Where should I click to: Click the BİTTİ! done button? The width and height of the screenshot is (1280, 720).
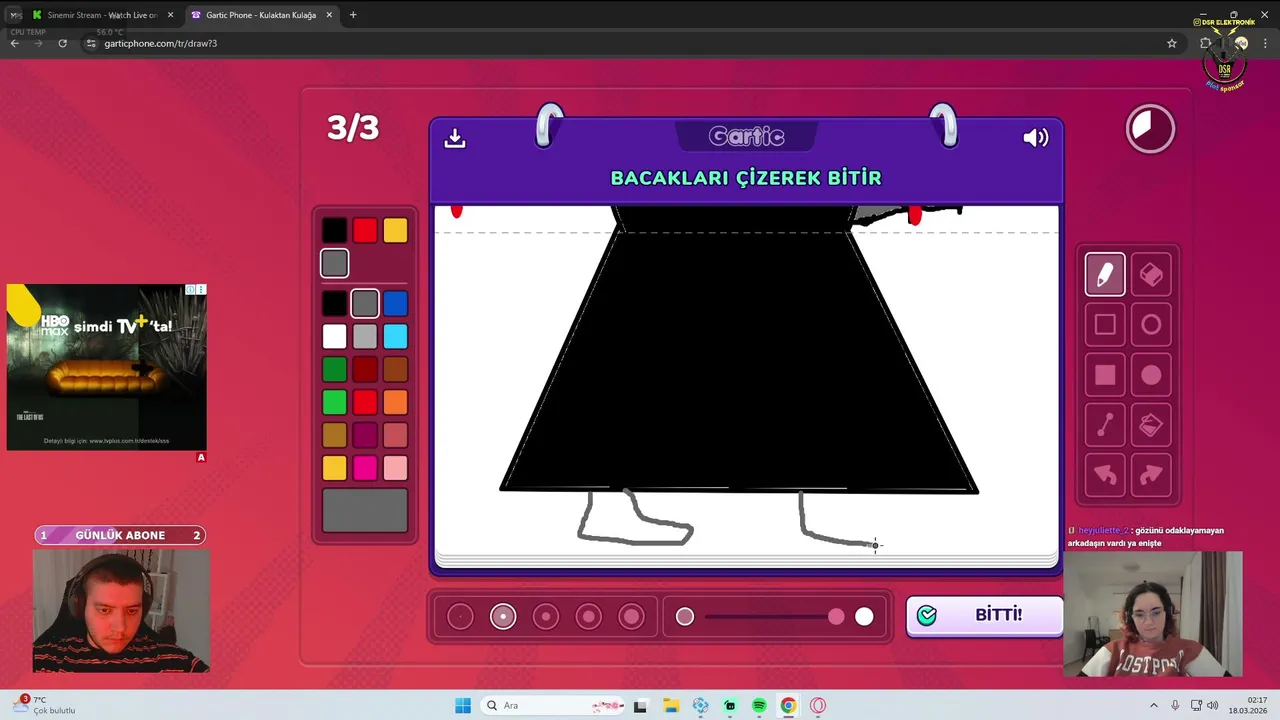pyautogui.click(x=984, y=615)
